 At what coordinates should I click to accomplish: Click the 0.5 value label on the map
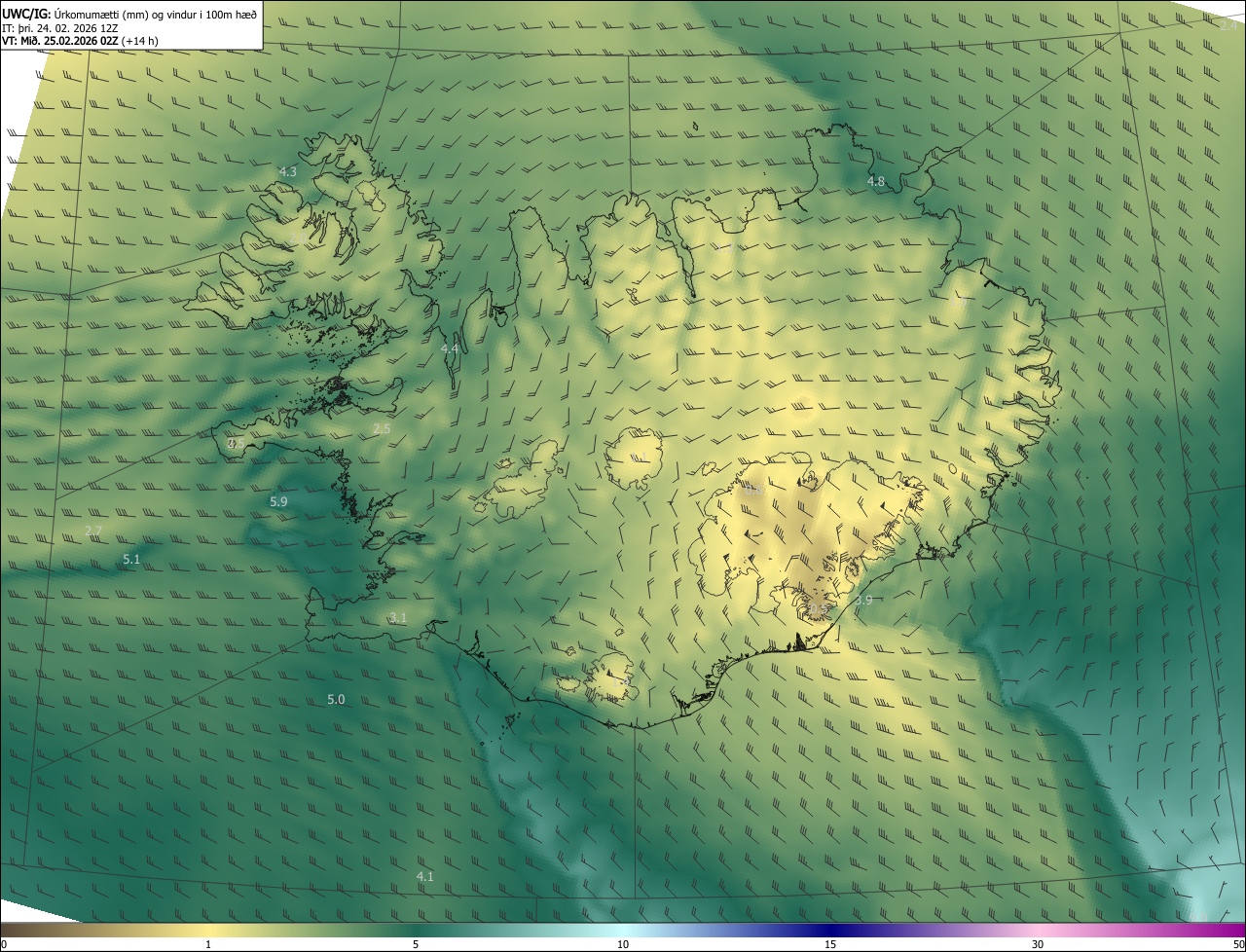818,609
